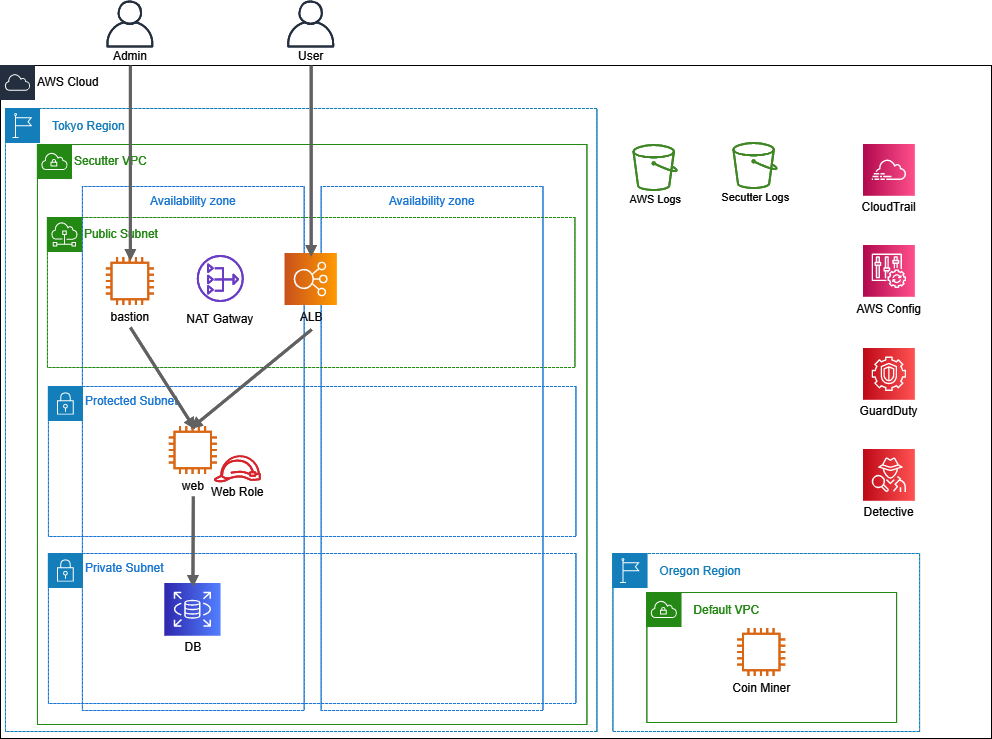Image resolution: width=992 pixels, height=739 pixels.
Task: Click the Tokyo Region label
Action: point(88,126)
